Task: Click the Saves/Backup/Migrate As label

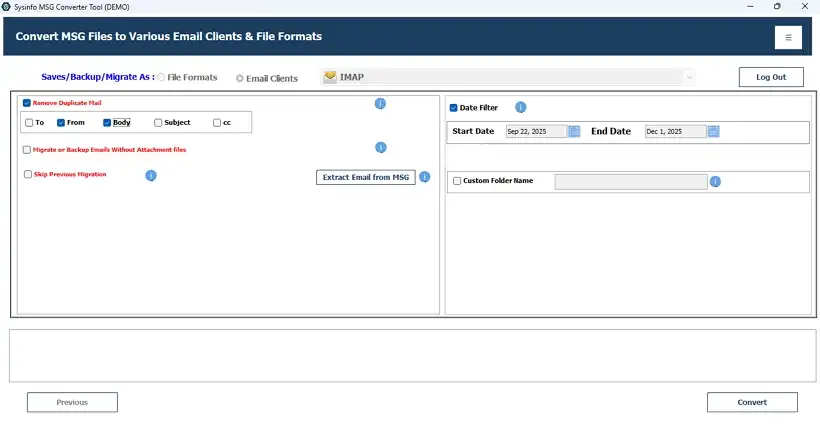Action: pos(98,77)
